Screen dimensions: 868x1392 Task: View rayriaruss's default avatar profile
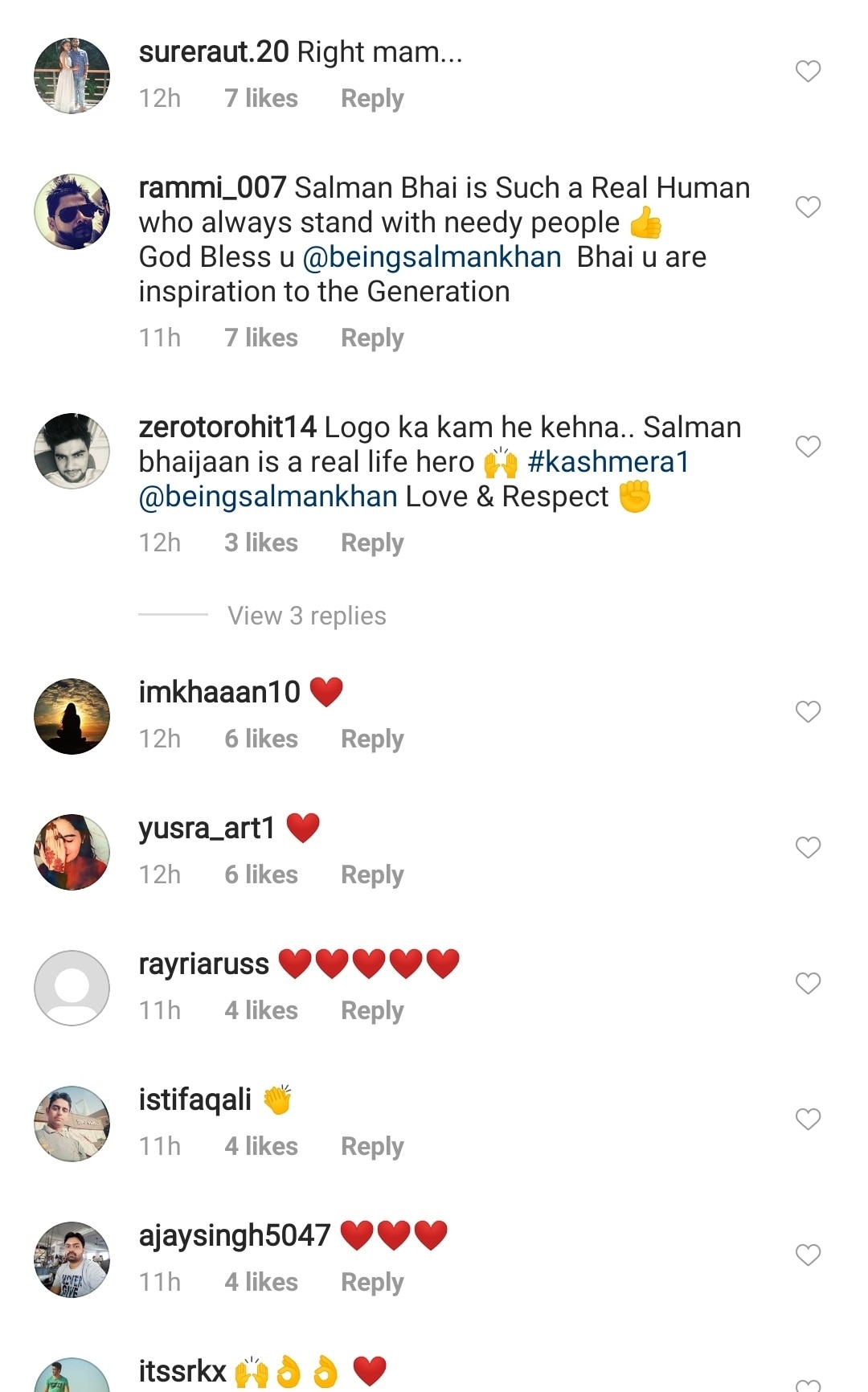coord(72,988)
